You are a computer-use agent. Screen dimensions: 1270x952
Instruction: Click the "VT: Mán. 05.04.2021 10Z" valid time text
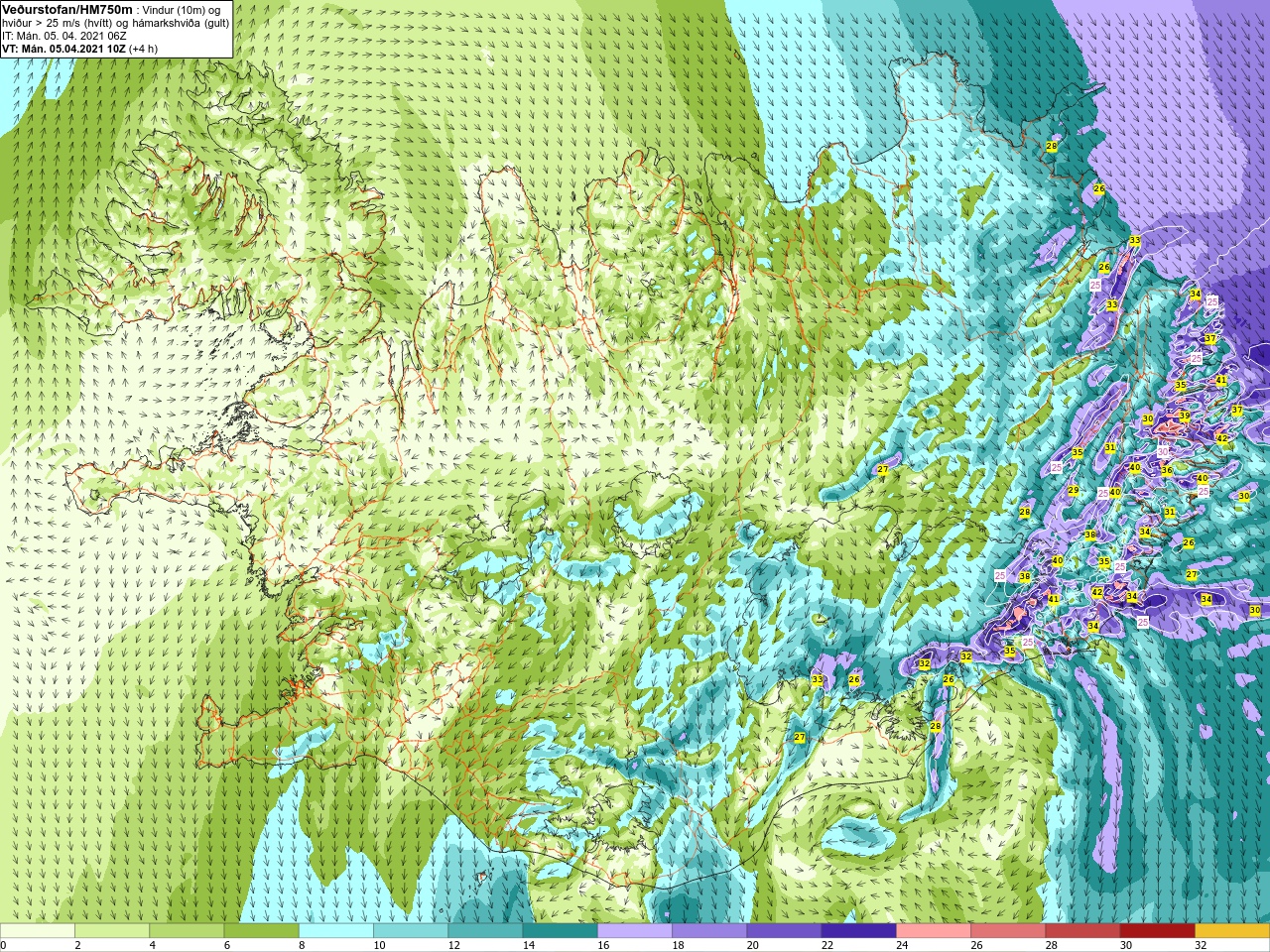point(63,49)
